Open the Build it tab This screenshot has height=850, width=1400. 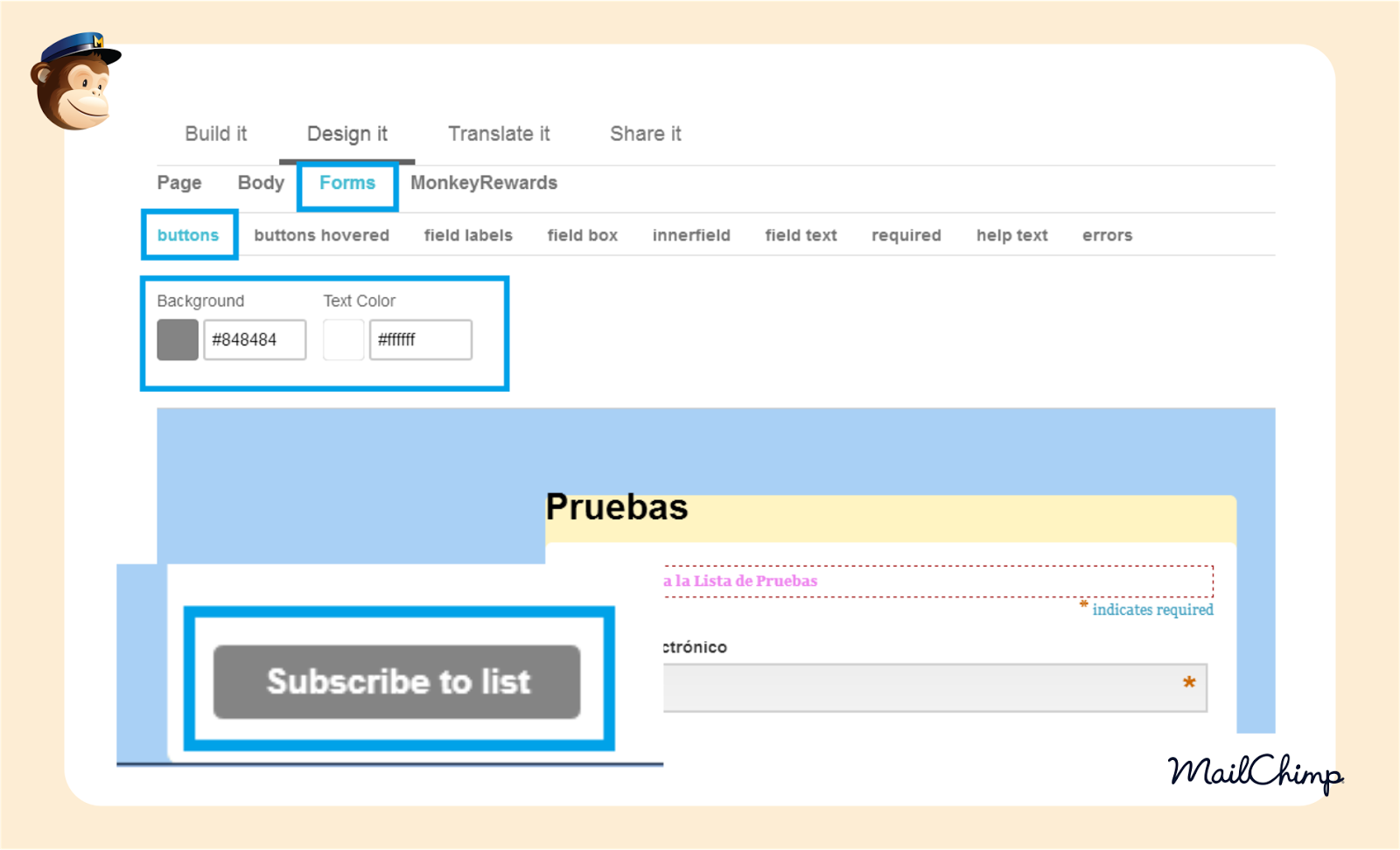[216, 134]
